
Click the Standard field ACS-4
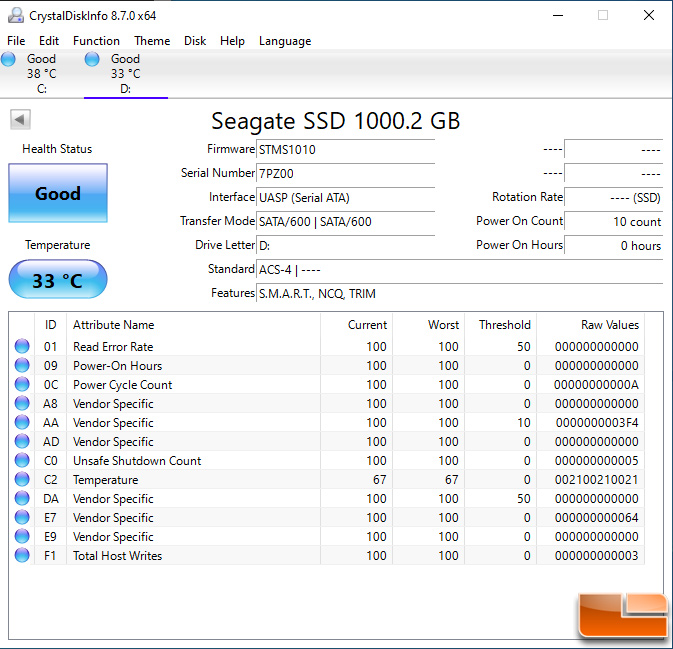click(x=460, y=270)
